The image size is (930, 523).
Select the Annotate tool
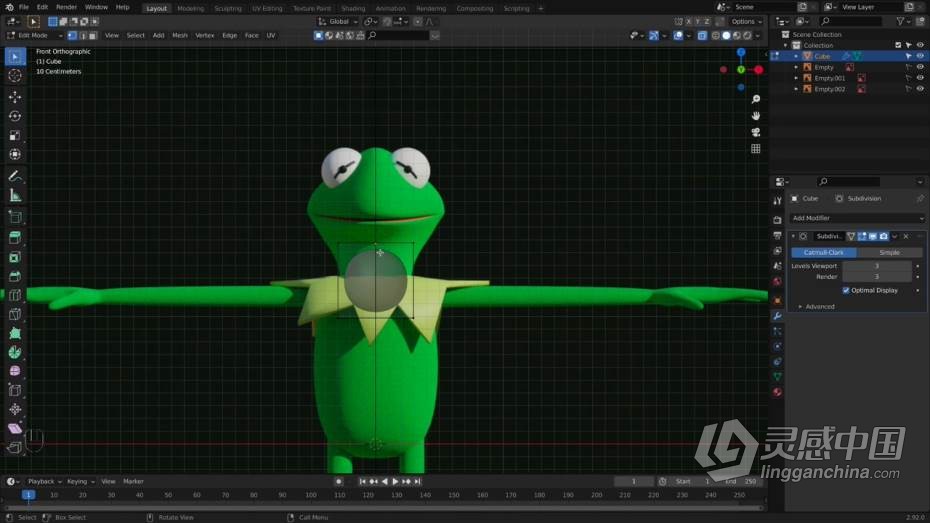click(15, 176)
